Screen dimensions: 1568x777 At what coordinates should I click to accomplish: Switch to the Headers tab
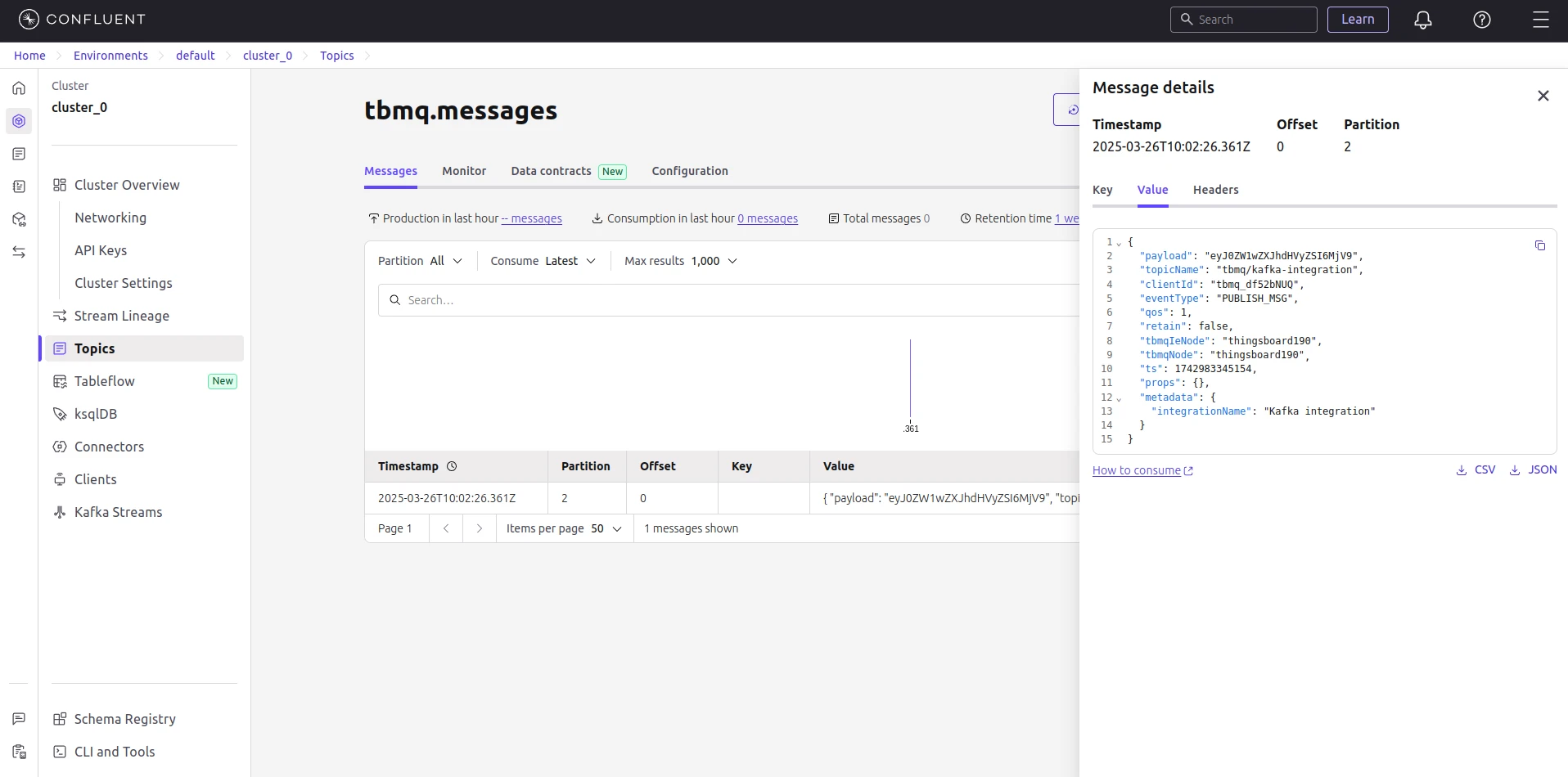coord(1215,190)
